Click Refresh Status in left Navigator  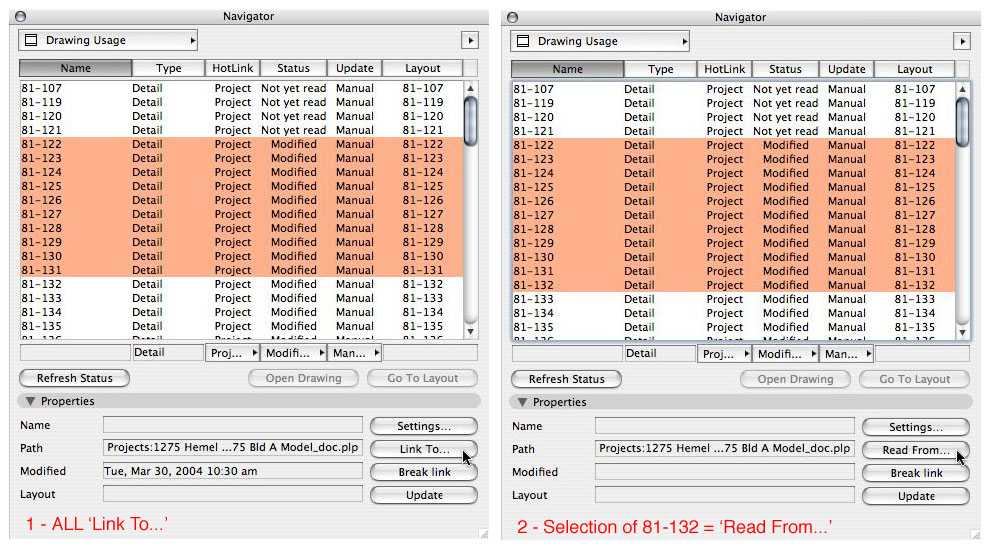pyautogui.click(x=75, y=378)
